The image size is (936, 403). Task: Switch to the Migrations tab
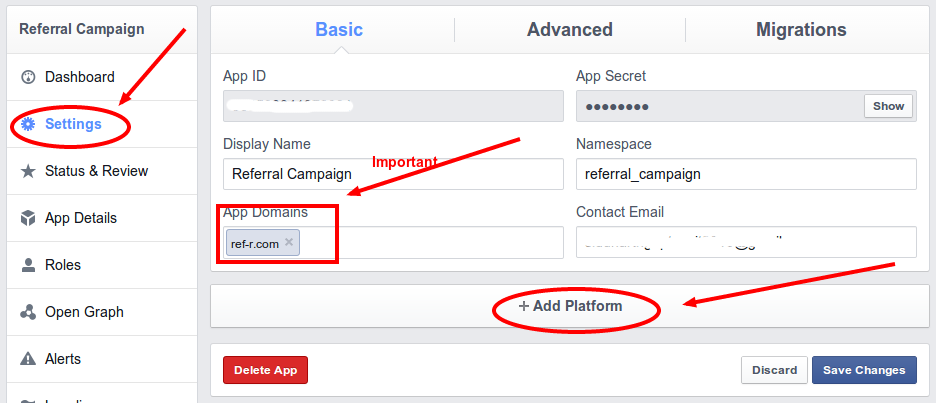(801, 30)
